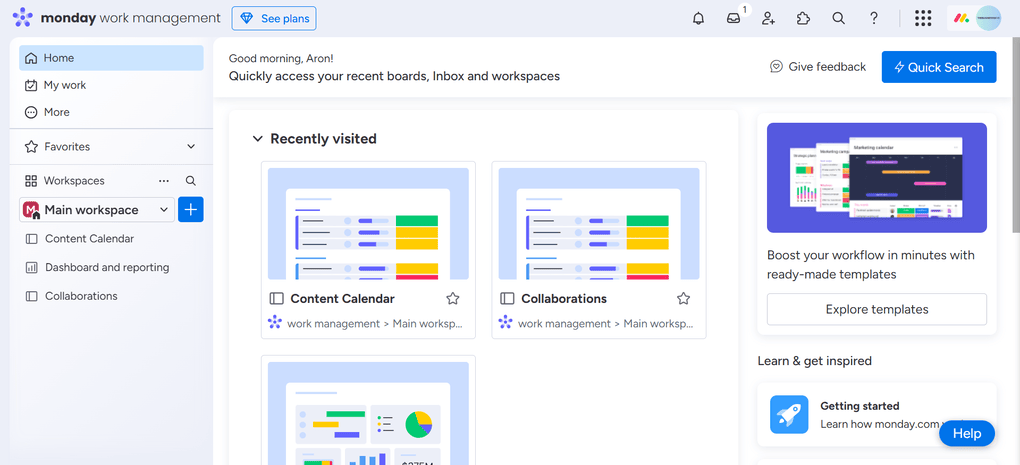Expand the Favorites section chevron
The width and height of the screenshot is (1020, 465).
tap(191, 147)
